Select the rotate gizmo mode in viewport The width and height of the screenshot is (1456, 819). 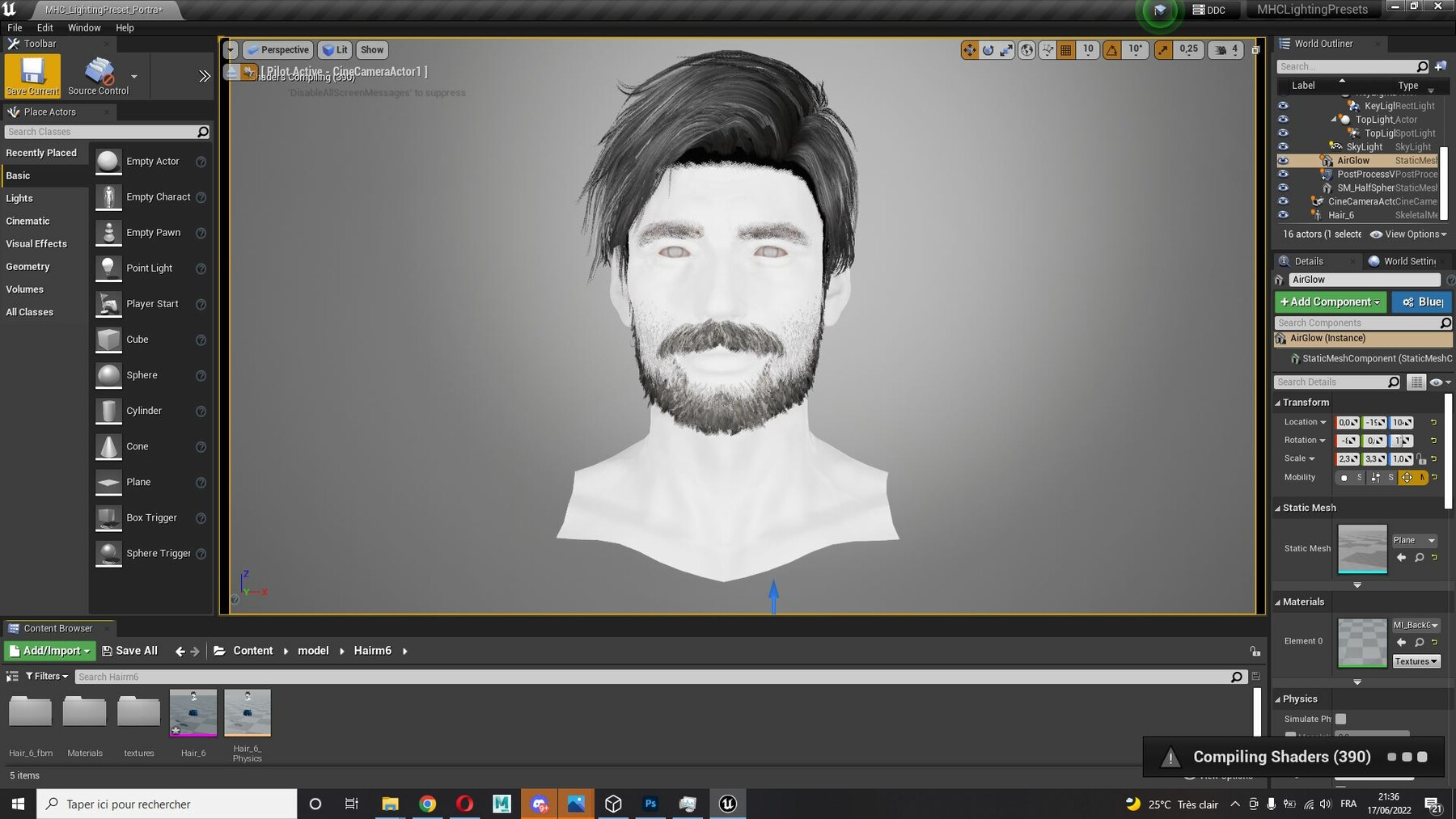[988, 50]
